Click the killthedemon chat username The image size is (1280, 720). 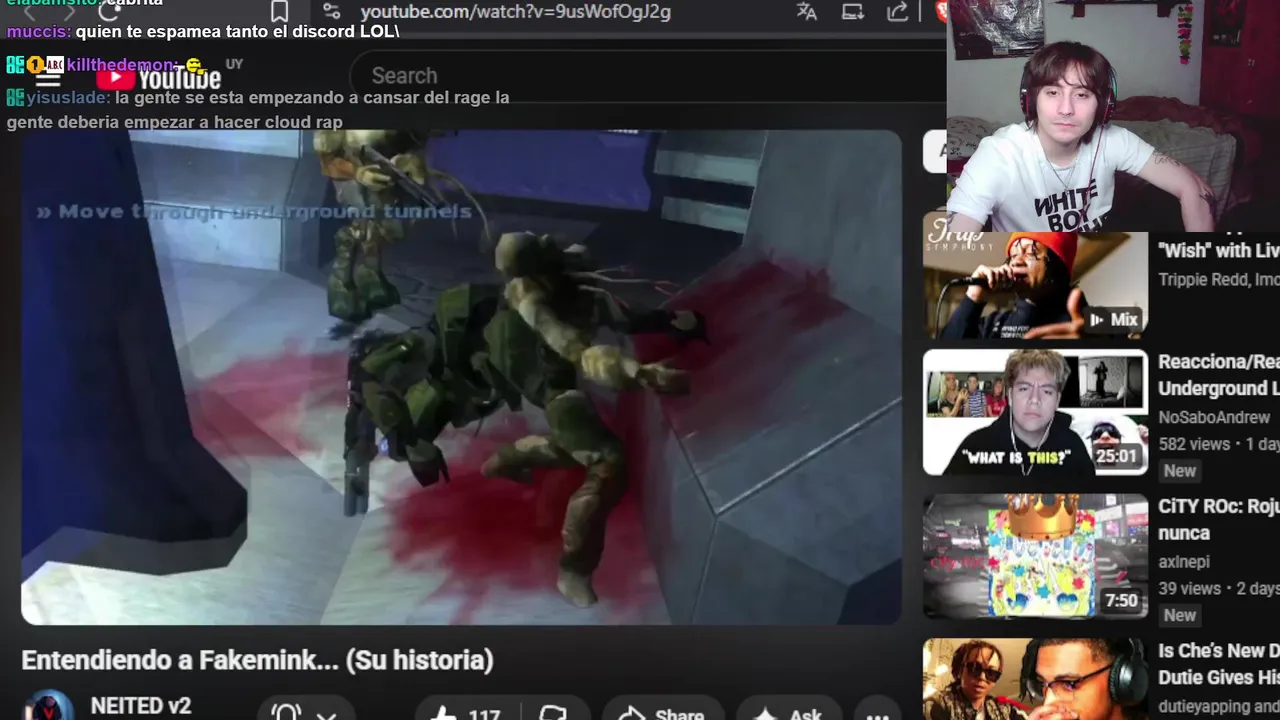pyautogui.click(x=121, y=65)
